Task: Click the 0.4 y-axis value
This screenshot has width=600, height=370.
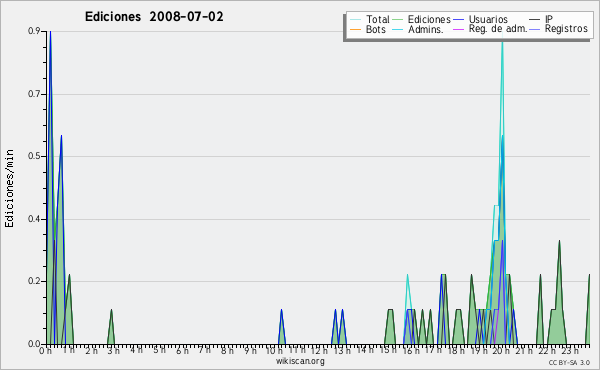Action: [x=34, y=219]
